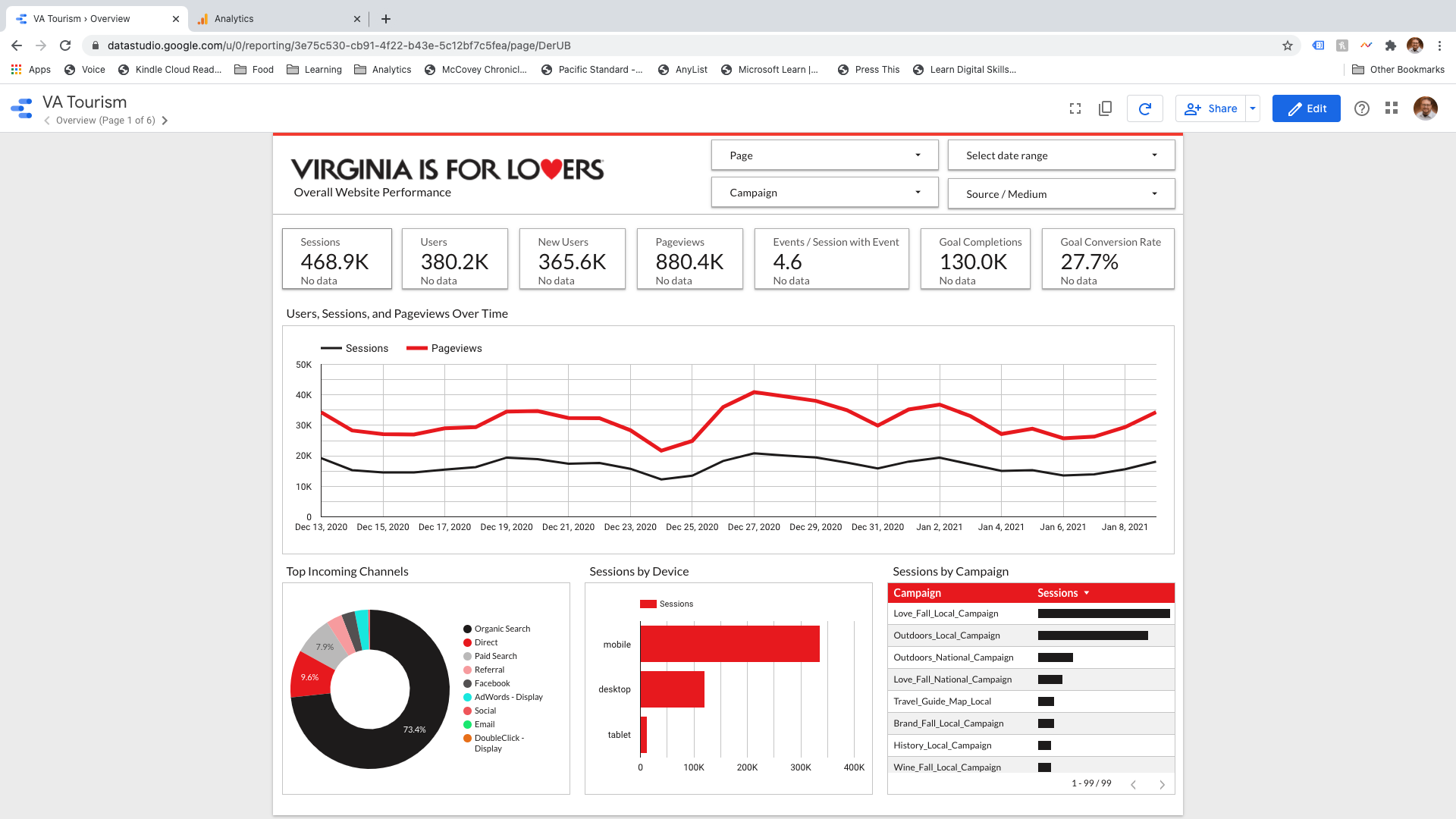
Task: Open the help menu
Action: (1362, 108)
